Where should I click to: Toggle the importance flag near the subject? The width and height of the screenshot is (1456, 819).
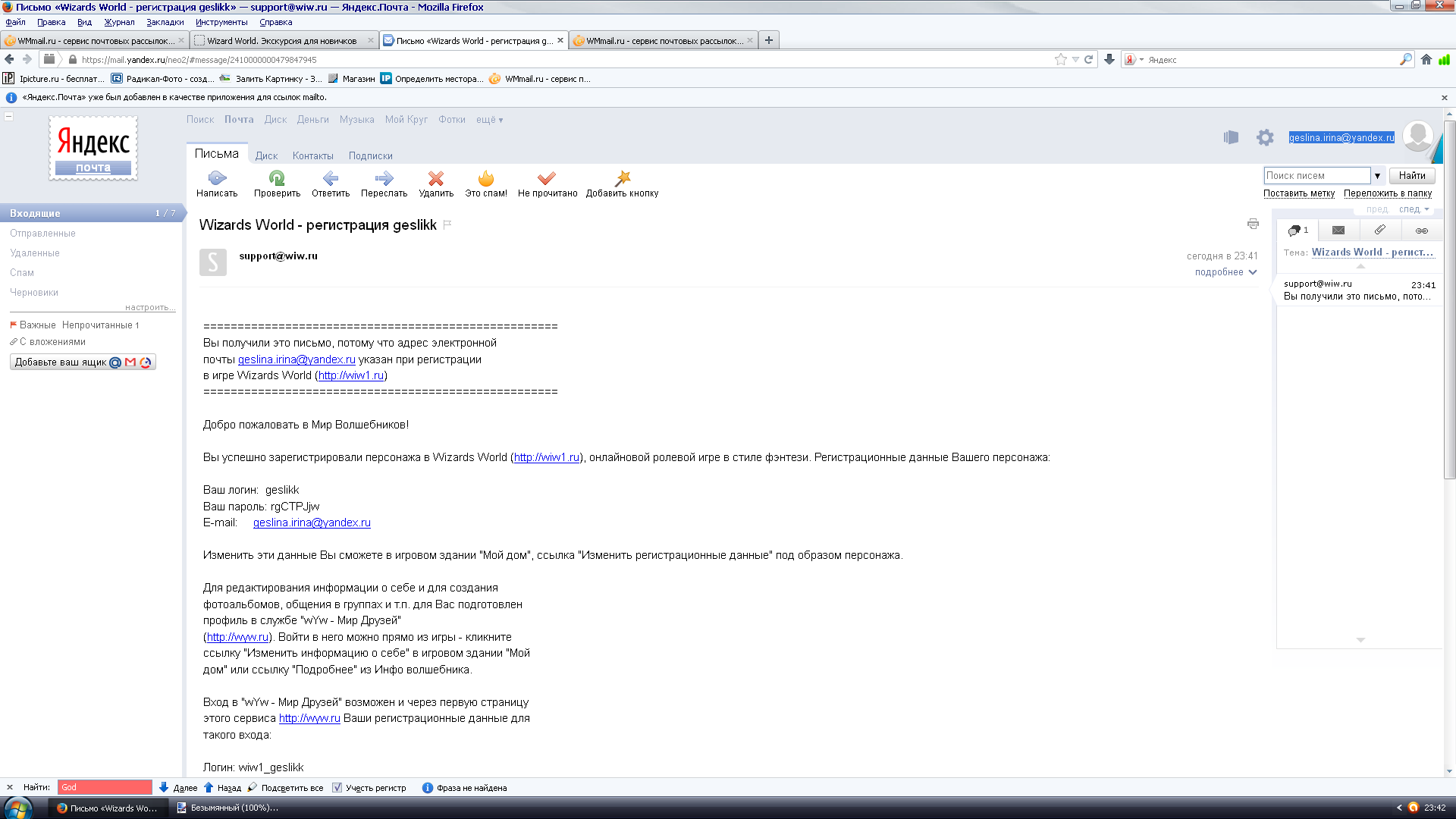pyautogui.click(x=447, y=224)
